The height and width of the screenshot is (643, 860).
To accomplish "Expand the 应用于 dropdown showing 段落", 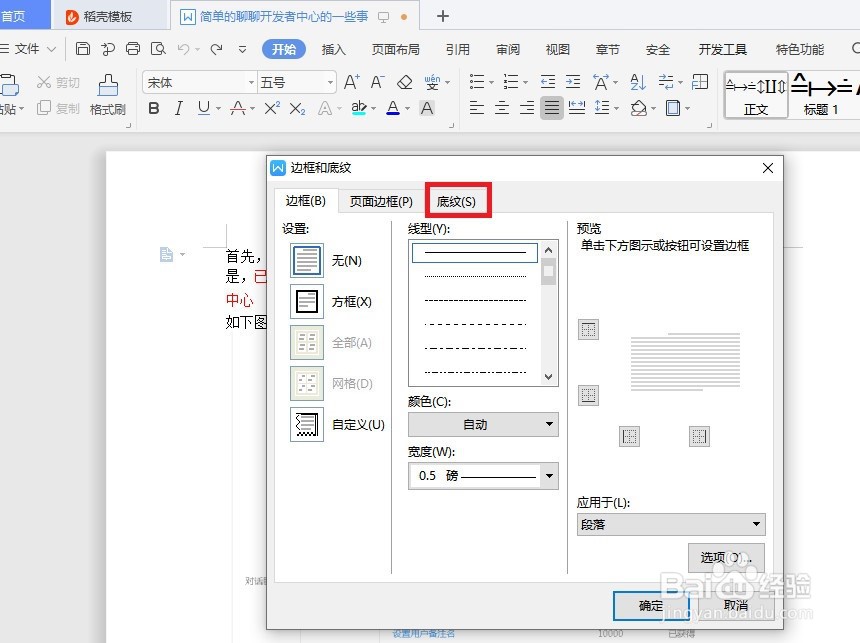I will [670, 524].
